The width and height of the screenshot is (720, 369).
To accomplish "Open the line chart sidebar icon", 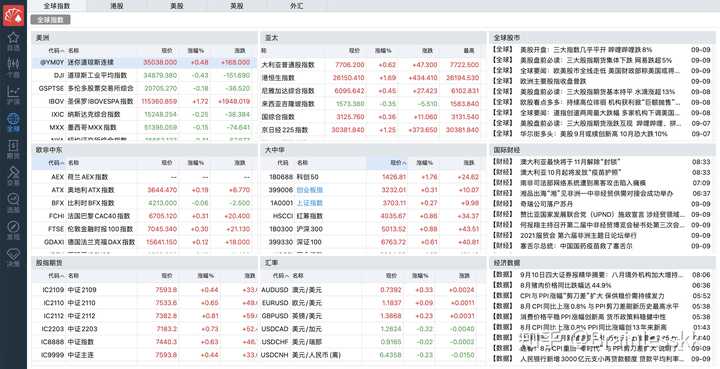I will pos(13,95).
